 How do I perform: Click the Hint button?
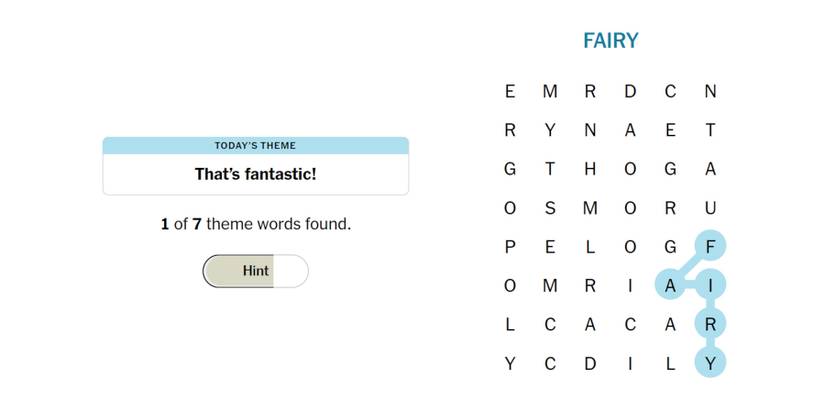255,271
